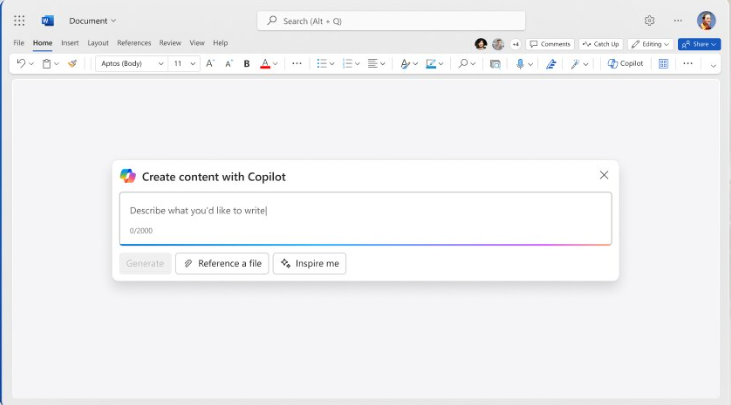Apply numbered list
The image size is (731, 405).
tap(347, 63)
